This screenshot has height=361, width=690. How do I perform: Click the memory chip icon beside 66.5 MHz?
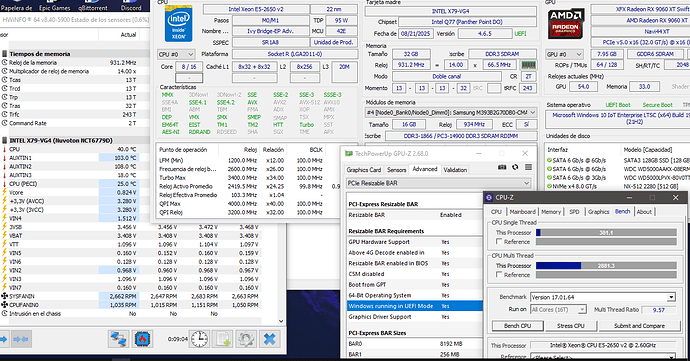[529, 65]
